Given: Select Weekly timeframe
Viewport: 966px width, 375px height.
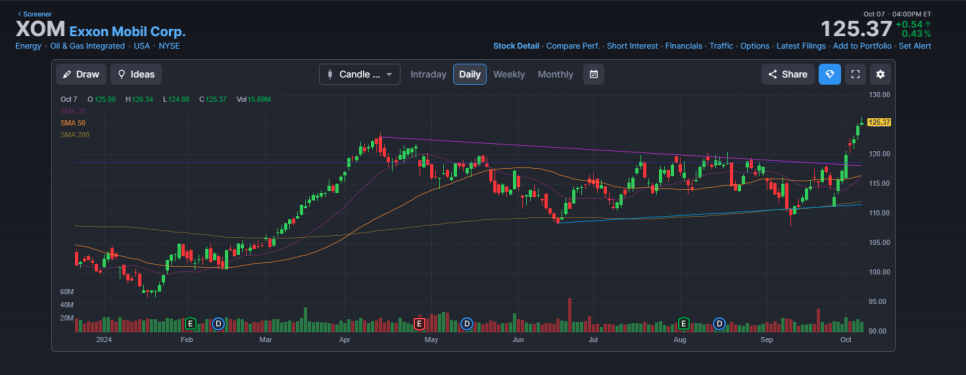Looking at the screenshot, I should coord(509,75).
